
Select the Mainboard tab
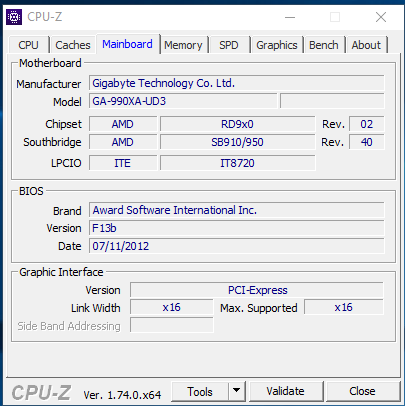(x=127, y=44)
